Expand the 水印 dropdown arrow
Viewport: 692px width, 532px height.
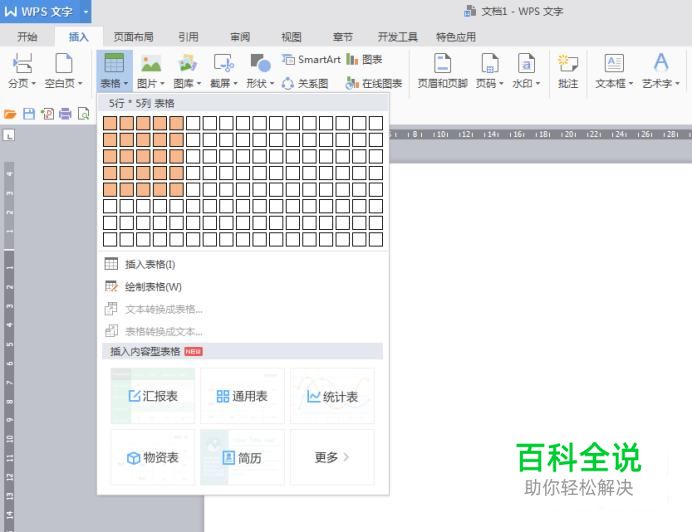(538, 83)
